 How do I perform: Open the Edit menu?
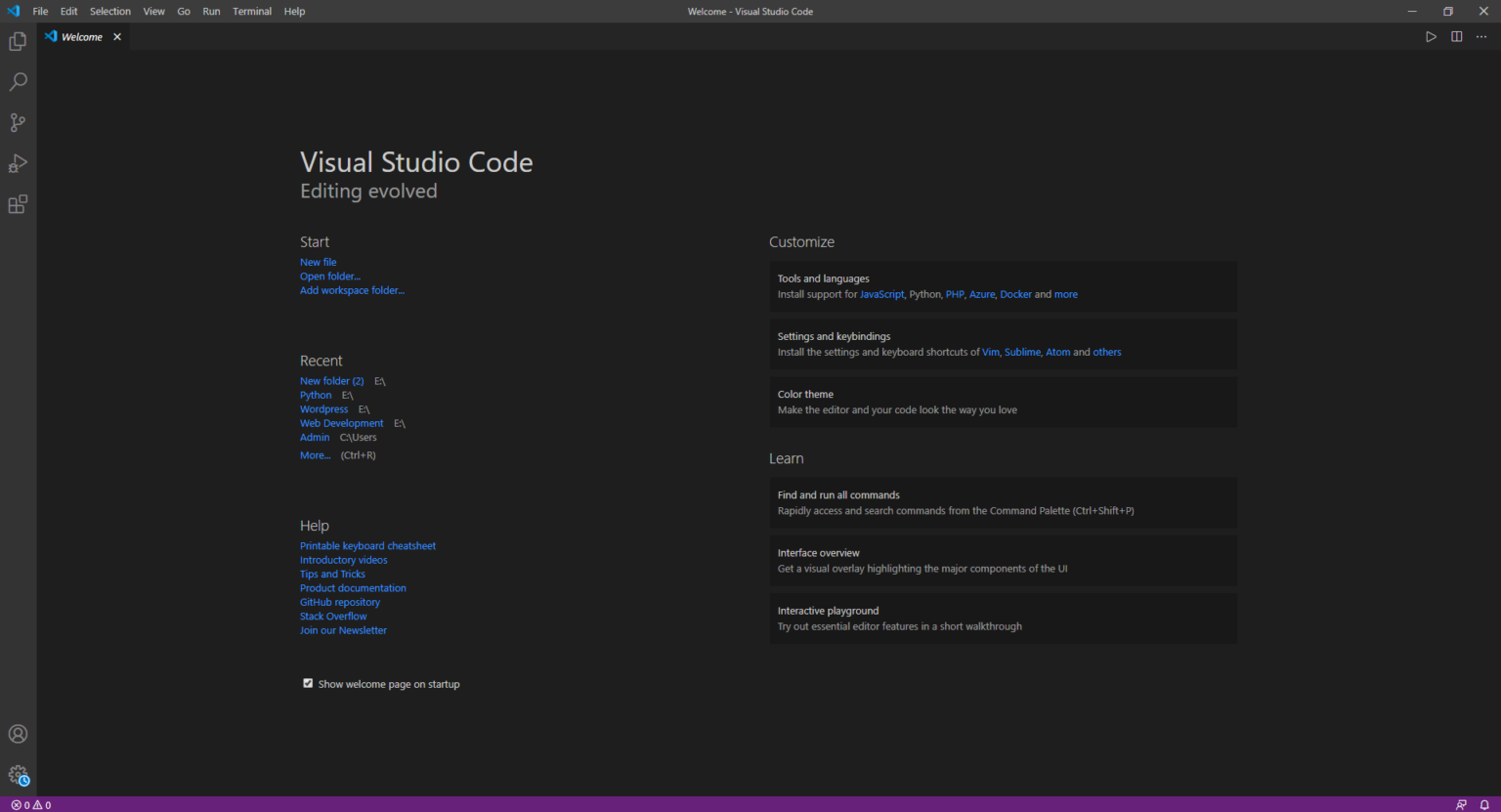[68, 11]
